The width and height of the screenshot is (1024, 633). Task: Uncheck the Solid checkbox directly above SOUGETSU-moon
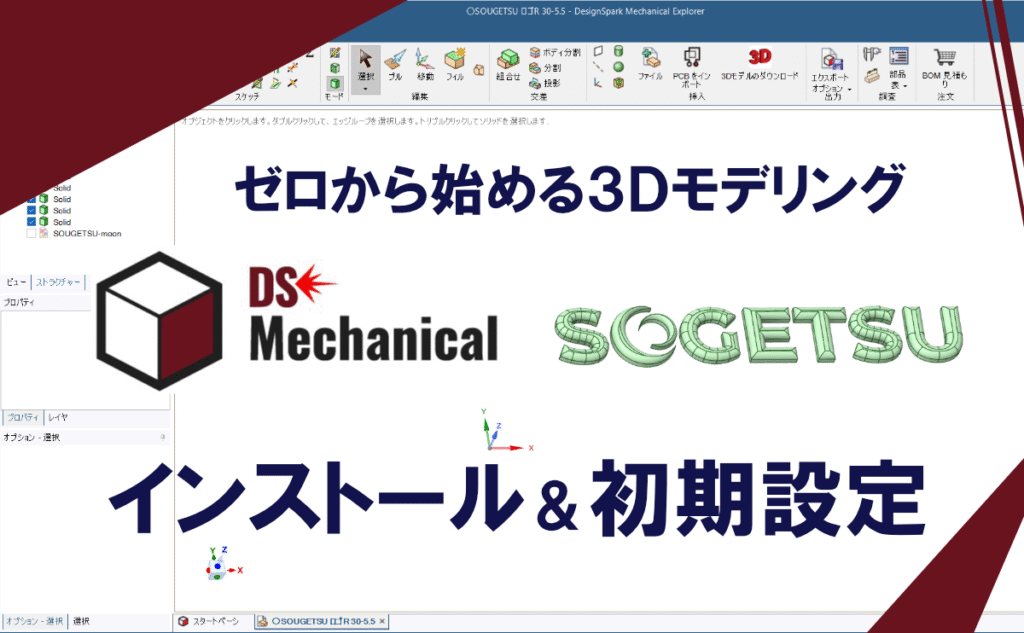pyautogui.click(x=31, y=221)
